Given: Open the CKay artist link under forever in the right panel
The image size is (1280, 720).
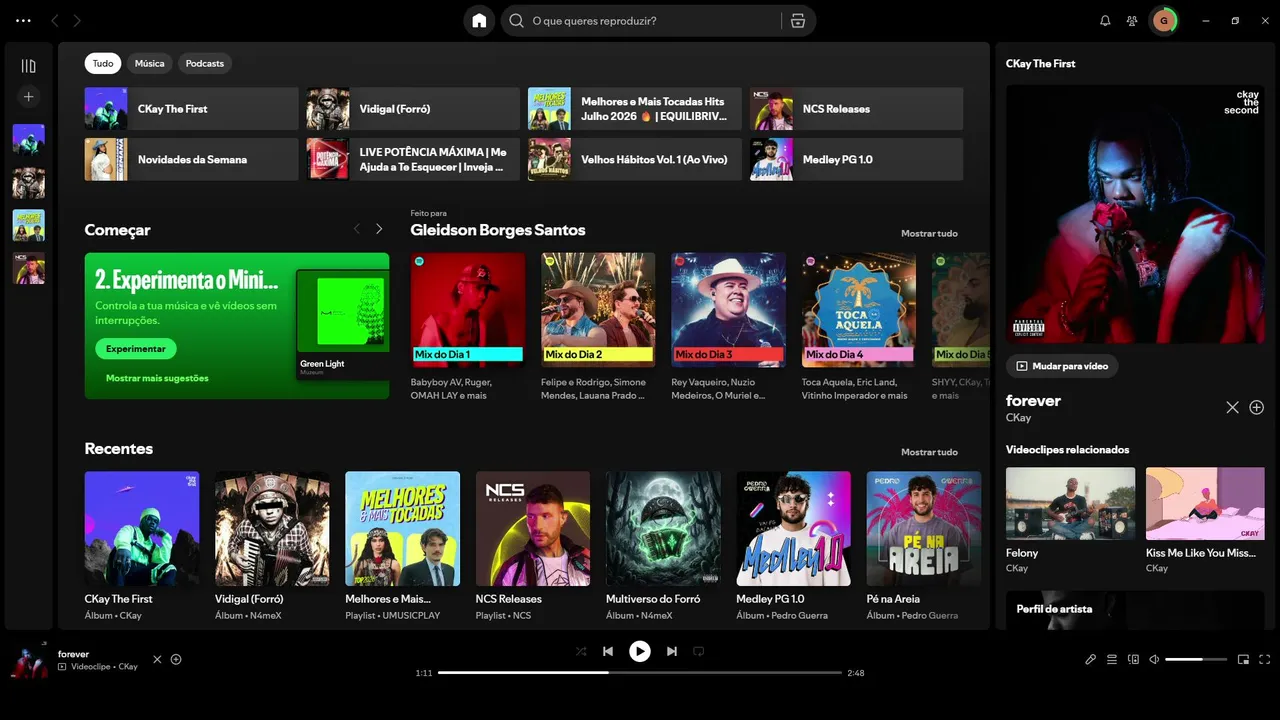Looking at the screenshot, I should click(1018, 418).
